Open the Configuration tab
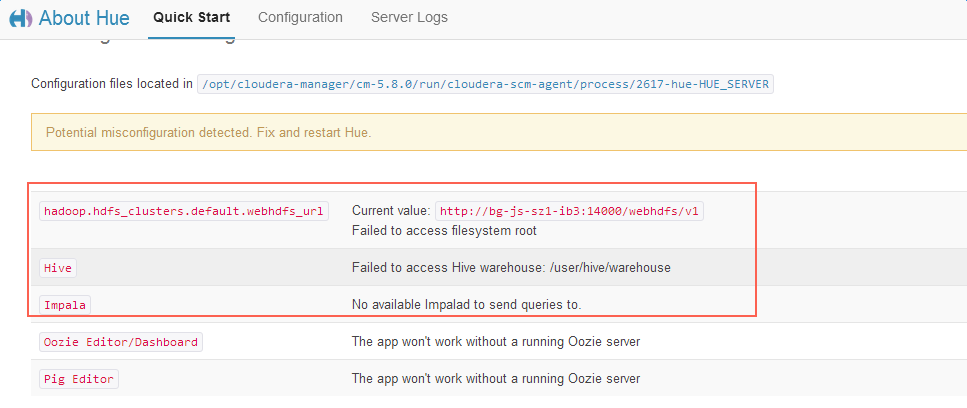 [300, 18]
